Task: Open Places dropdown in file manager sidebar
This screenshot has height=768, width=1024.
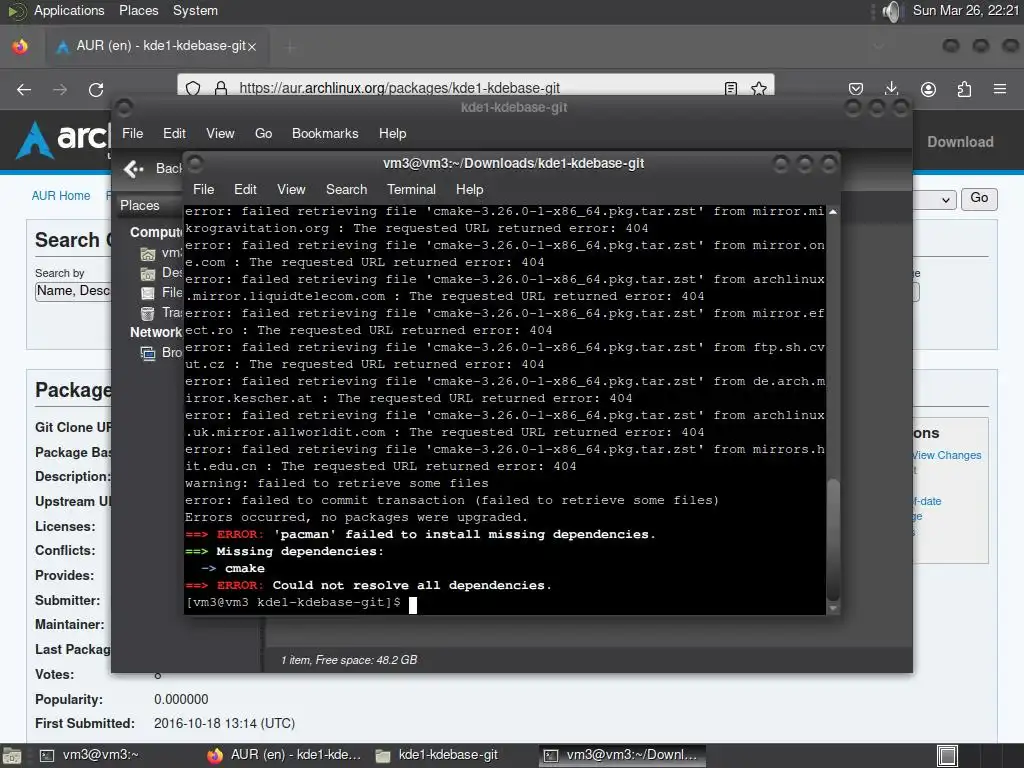Action: point(150,206)
